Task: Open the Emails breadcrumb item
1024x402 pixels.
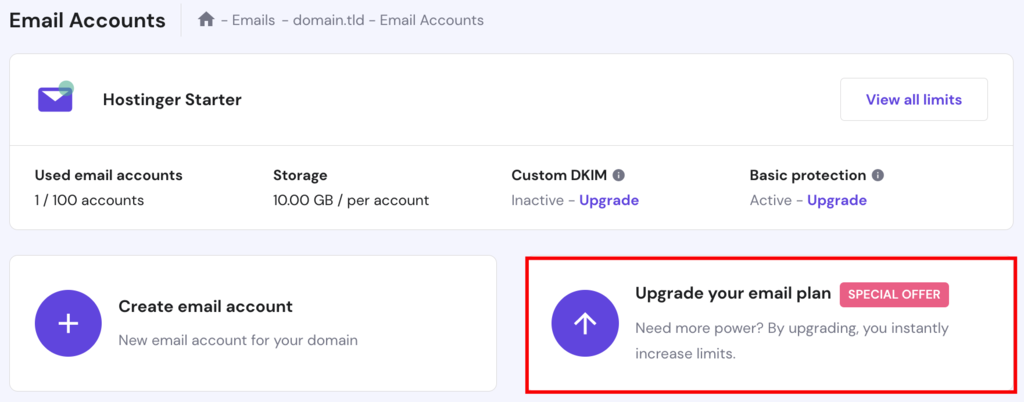Action: point(253,20)
